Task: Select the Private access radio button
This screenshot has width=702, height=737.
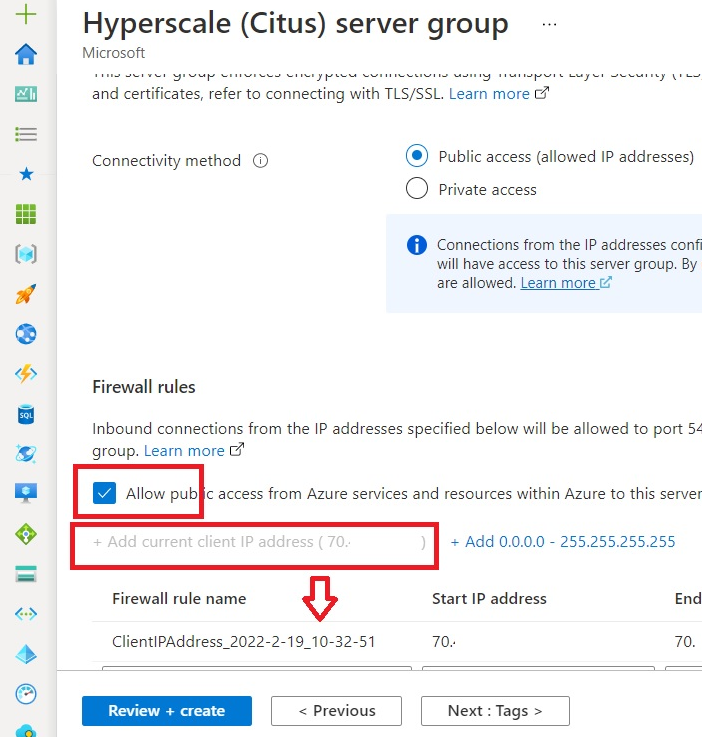Action: pos(417,188)
